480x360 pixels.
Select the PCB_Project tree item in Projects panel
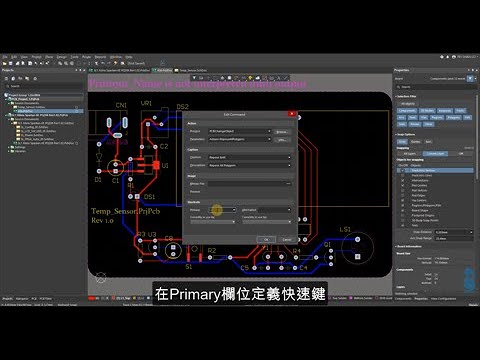click(x=24, y=99)
